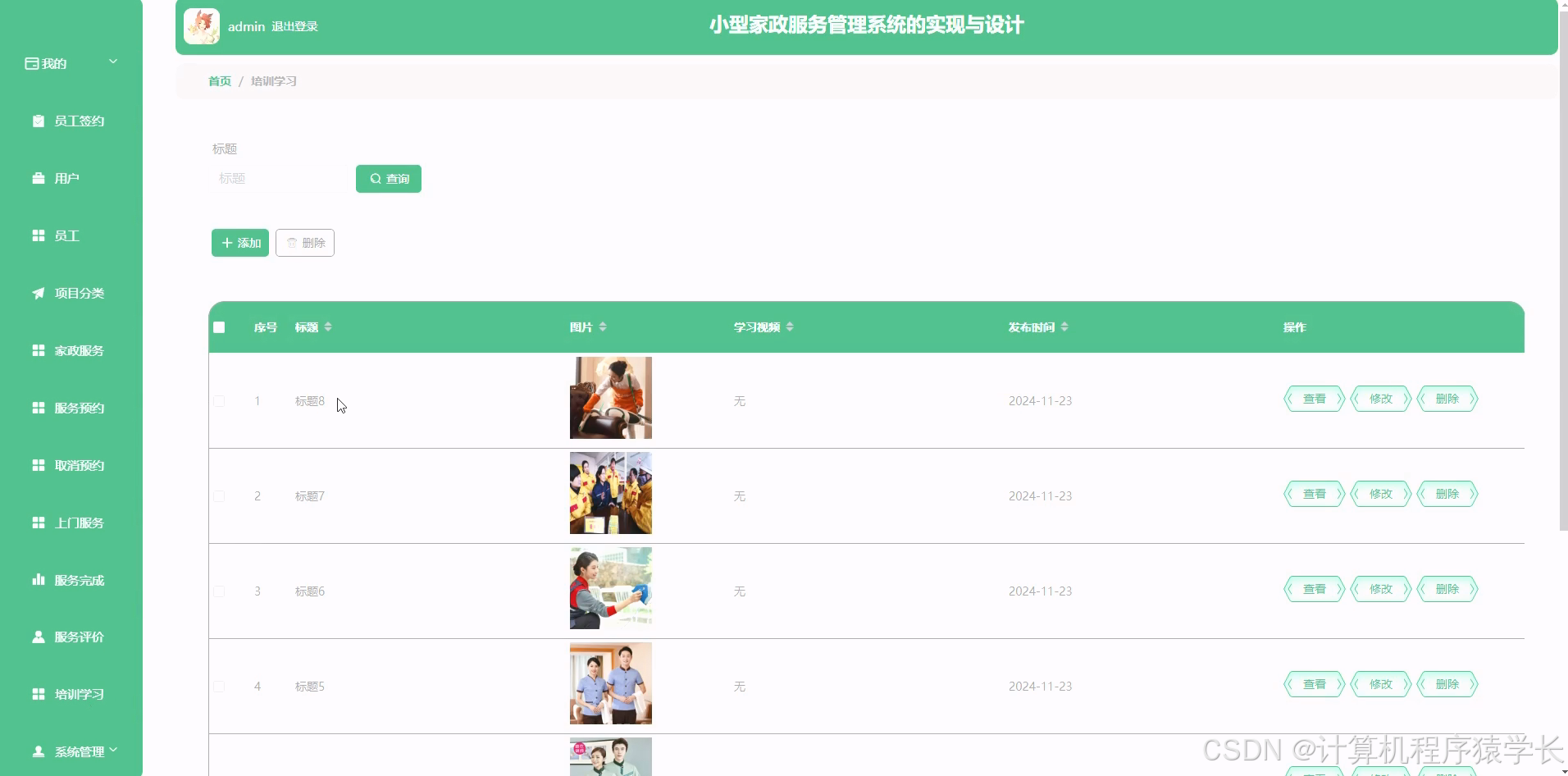Expand the 系统管理 submenu chevron
Screen dimensions: 1568x776
(x=113, y=750)
